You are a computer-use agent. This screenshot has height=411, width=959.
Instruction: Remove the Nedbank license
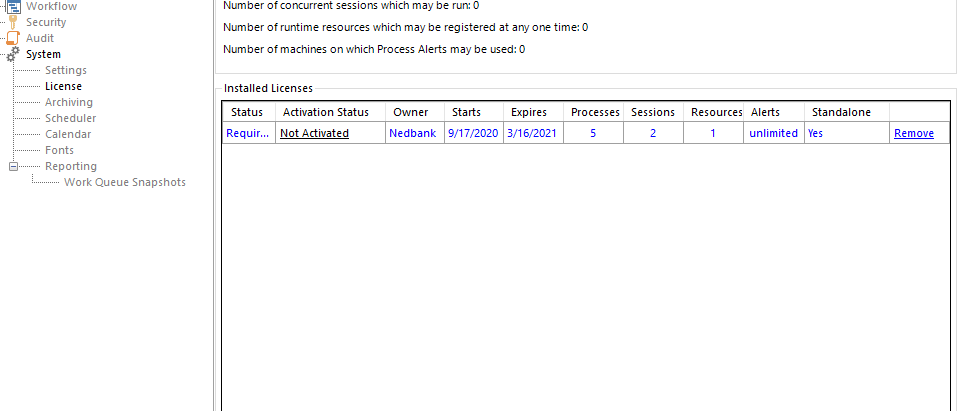point(914,133)
